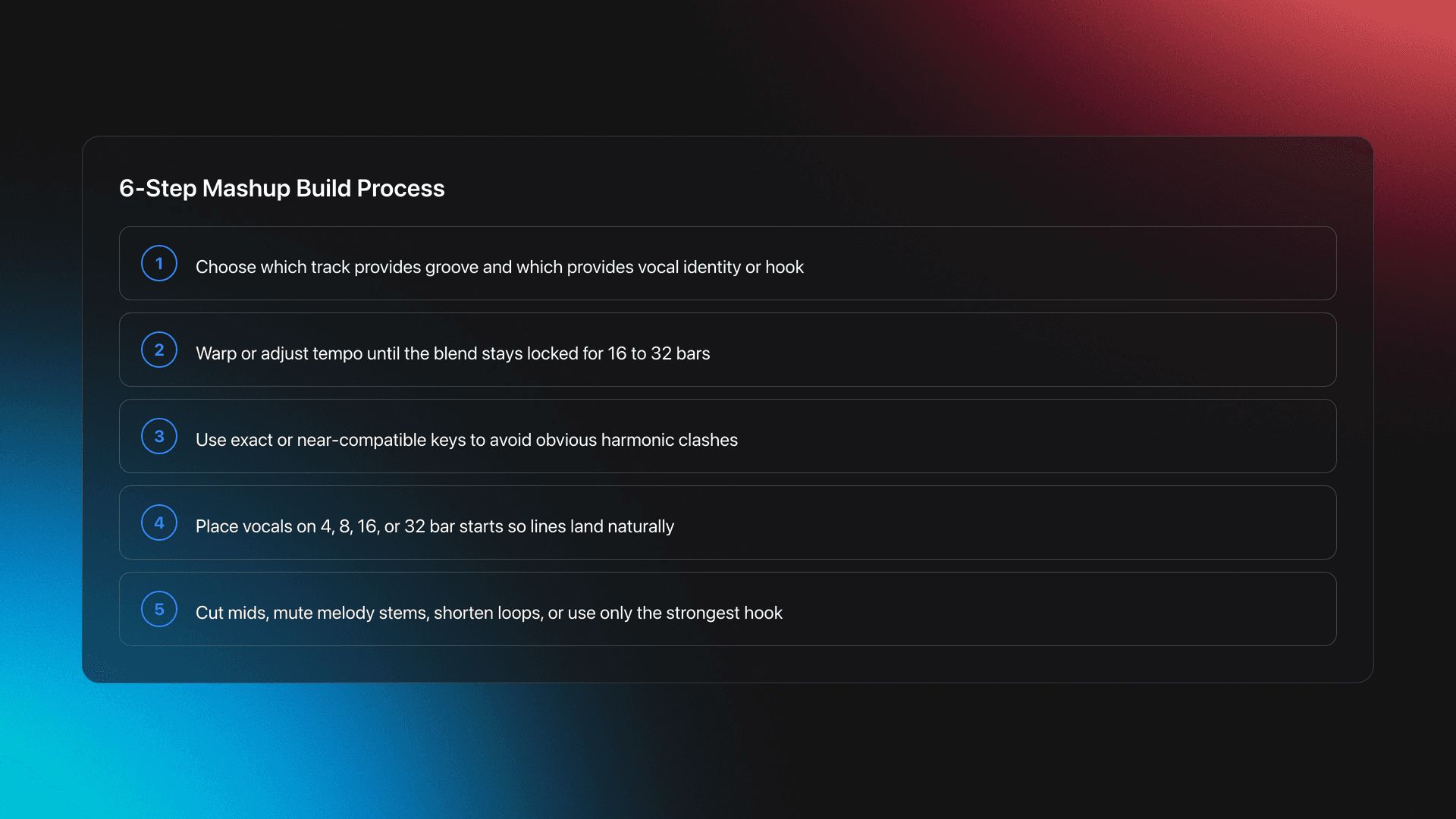The width and height of the screenshot is (1456, 819).
Task: Click 'Use exact or near-compatible keys' text
Action: 331,440
